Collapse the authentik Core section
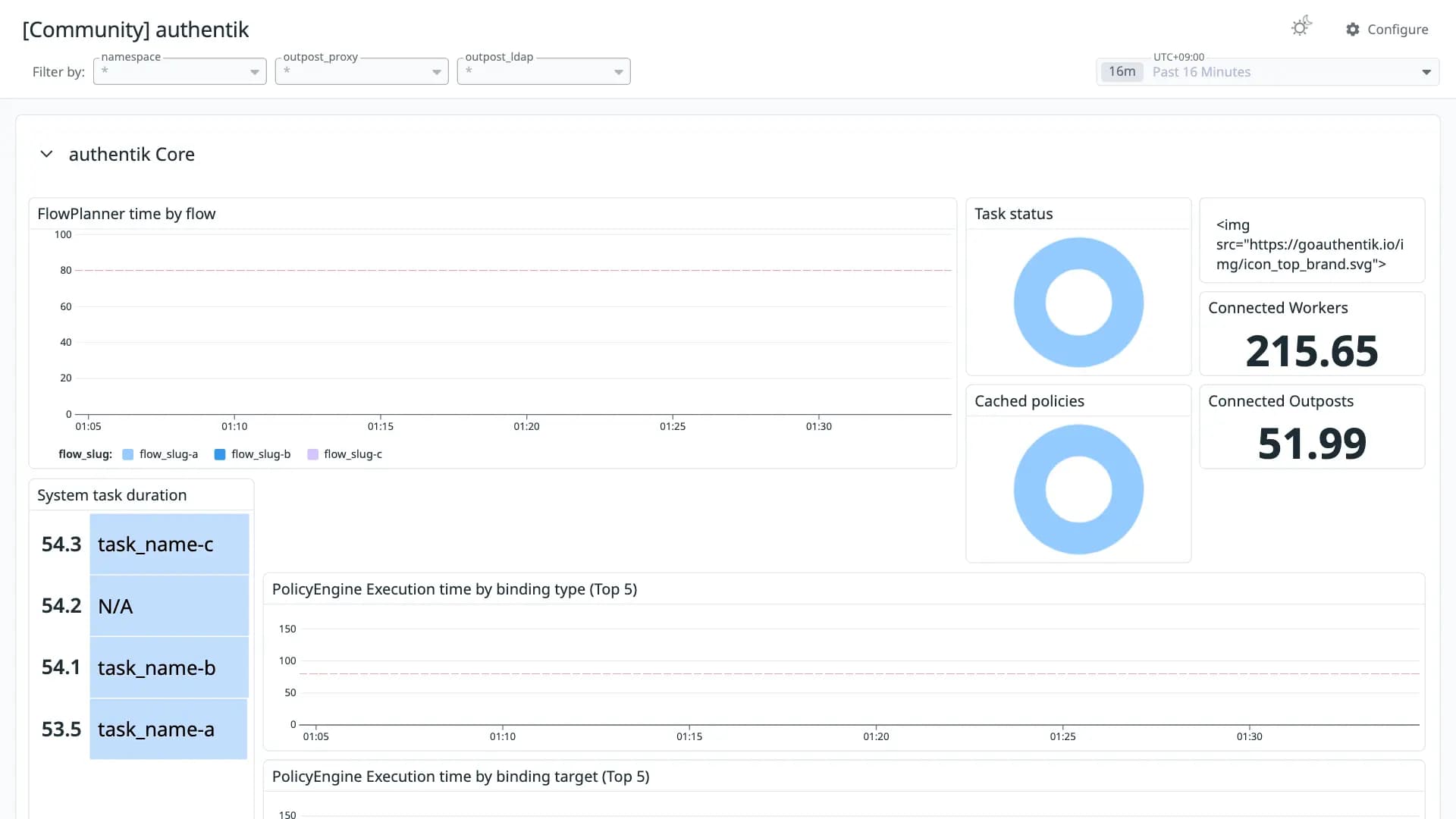 [46, 154]
